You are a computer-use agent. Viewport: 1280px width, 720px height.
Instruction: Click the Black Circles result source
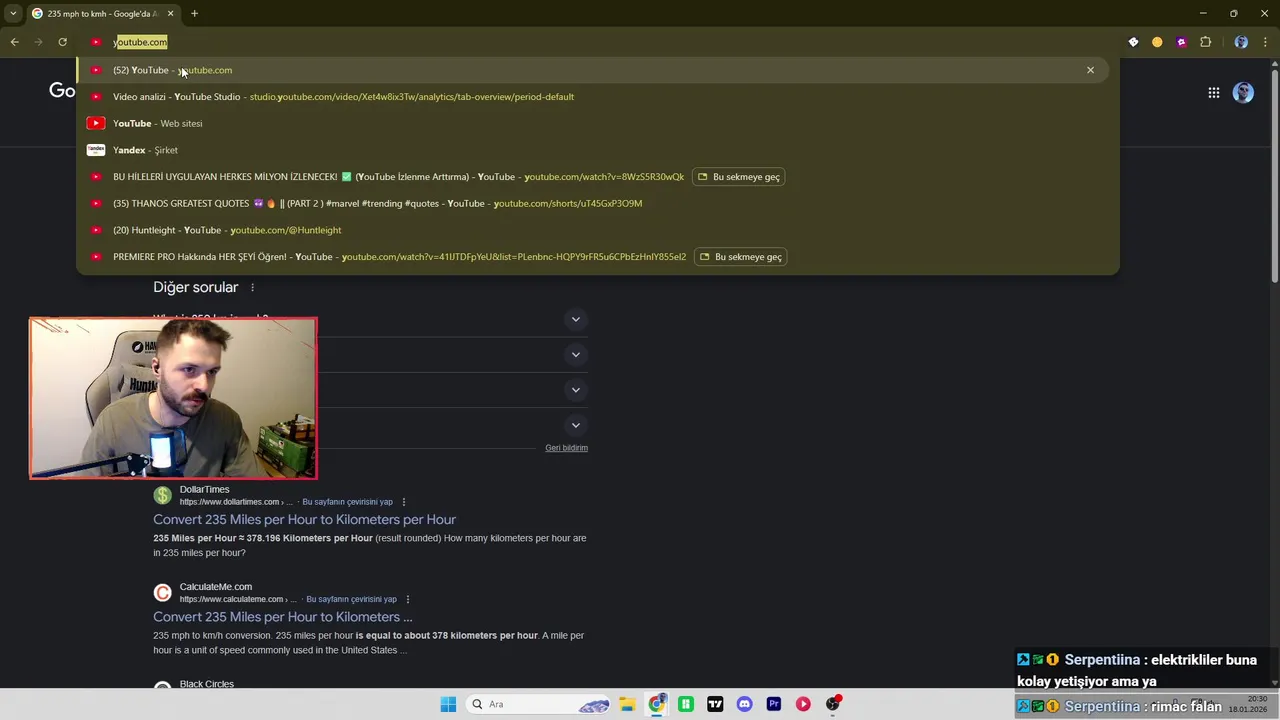click(x=206, y=684)
